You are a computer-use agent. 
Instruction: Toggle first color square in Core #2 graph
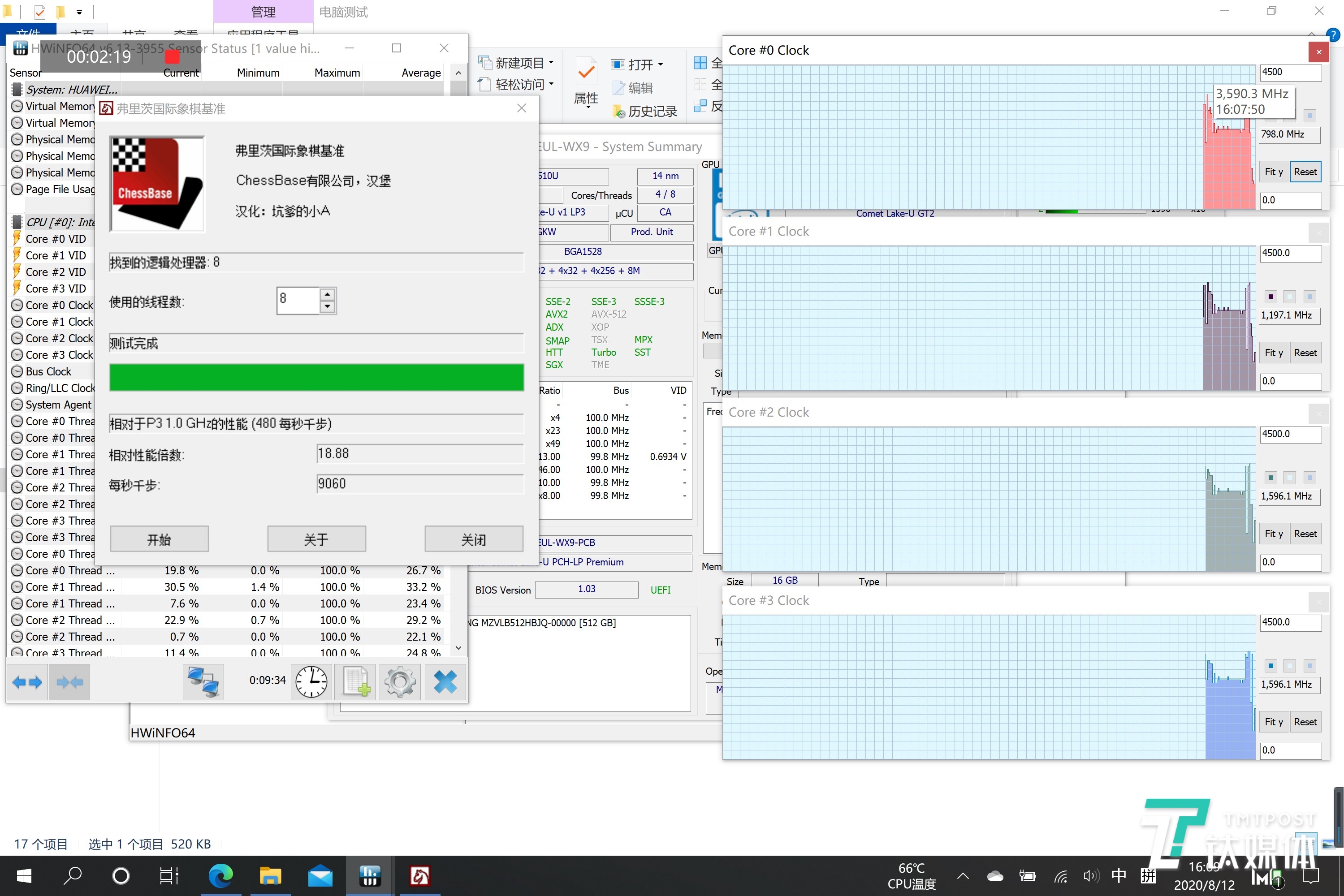(x=1270, y=478)
